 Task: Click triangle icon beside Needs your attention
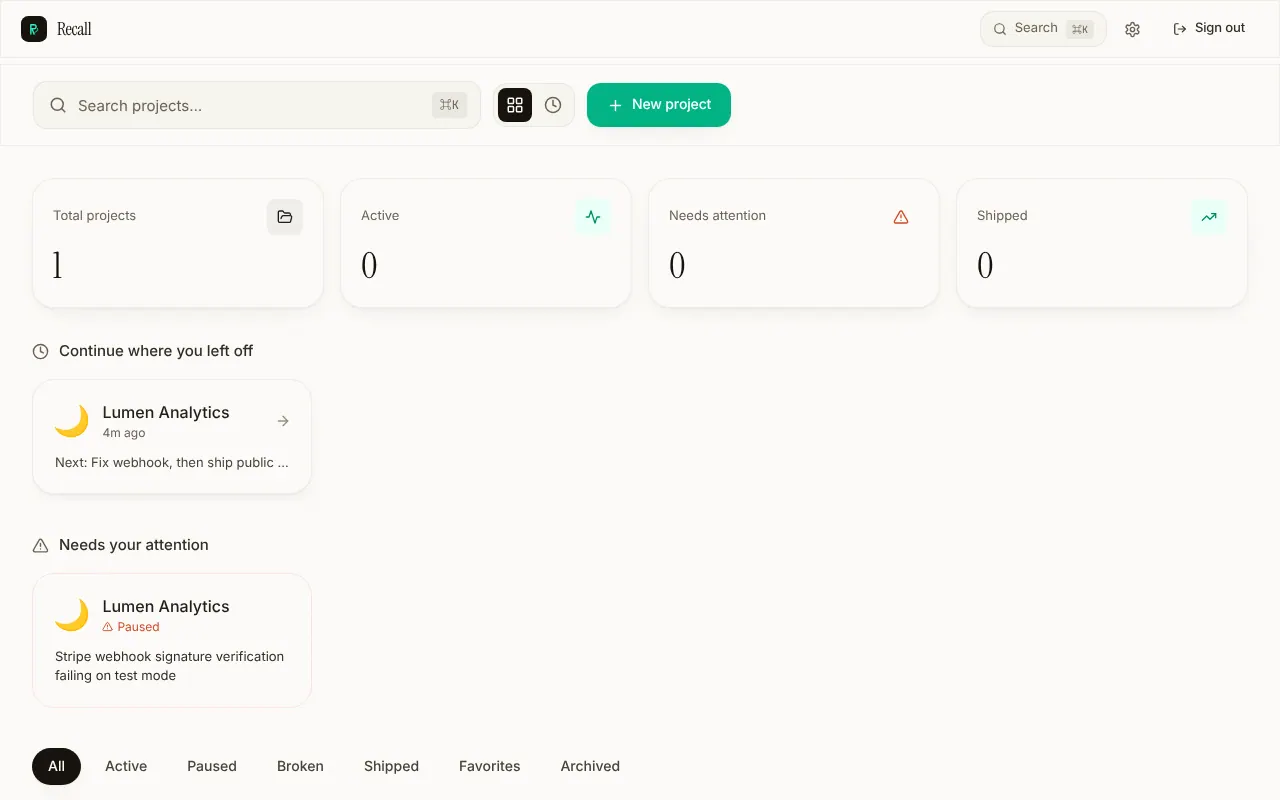click(41, 545)
